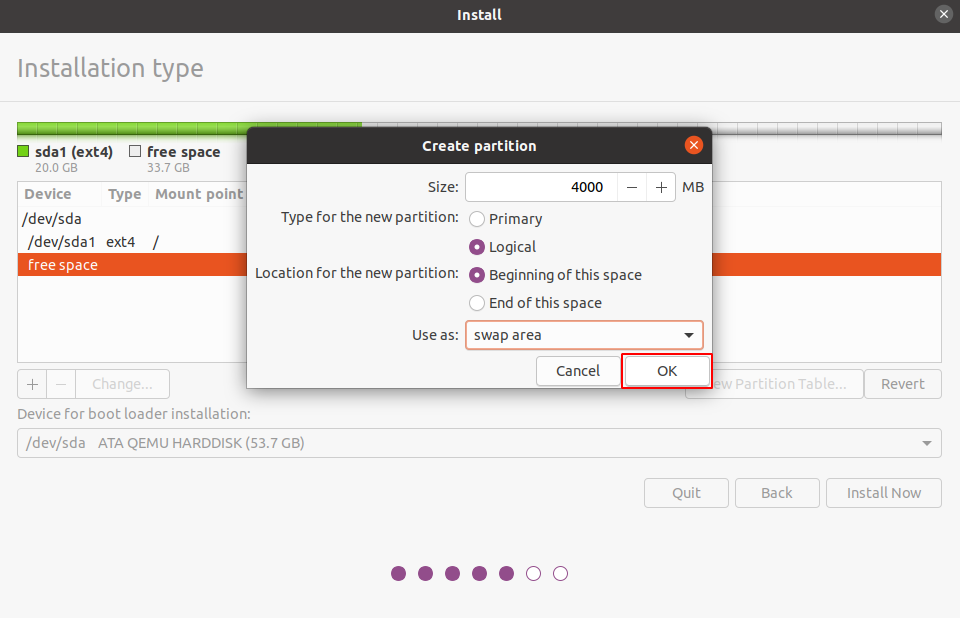Increase partition size with plus button
Screen dimensions: 960x618
tap(661, 187)
